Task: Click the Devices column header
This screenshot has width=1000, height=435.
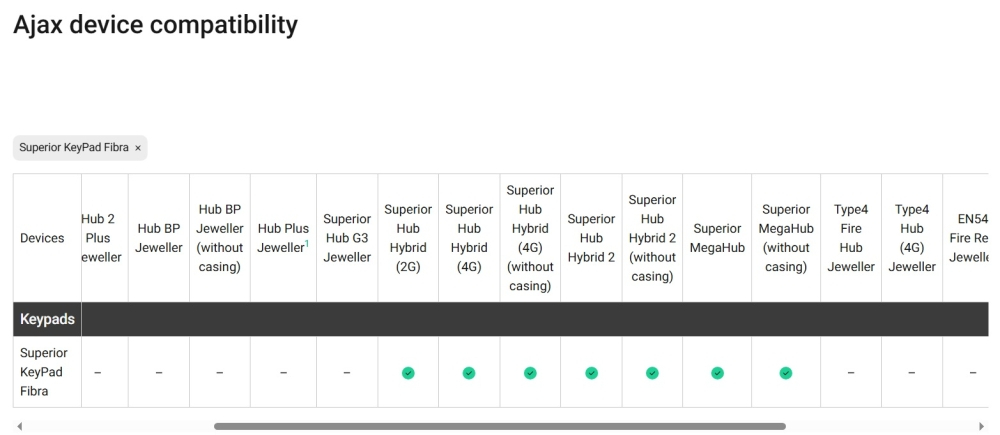Action: coord(42,238)
